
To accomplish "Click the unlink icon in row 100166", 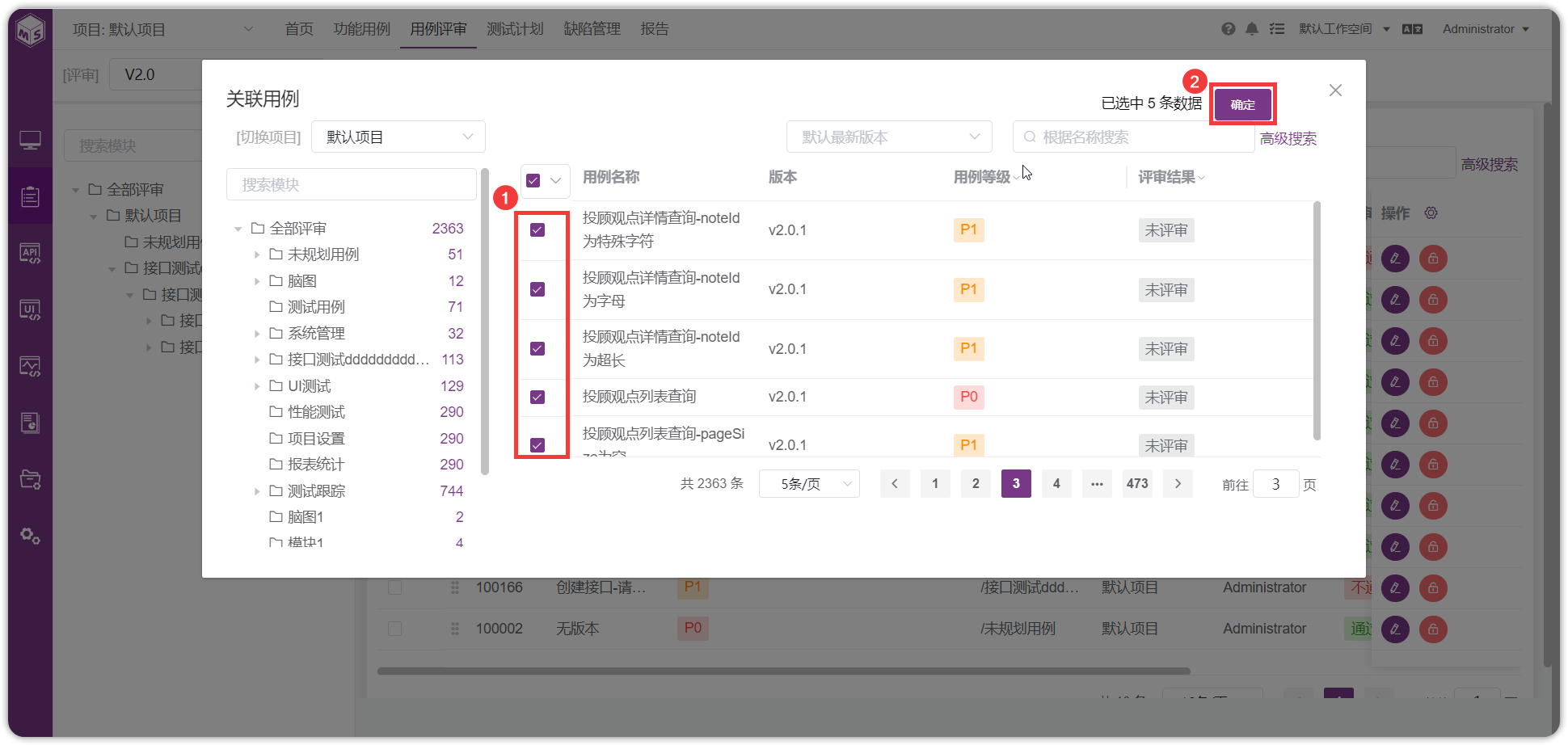I will pos(1433,588).
